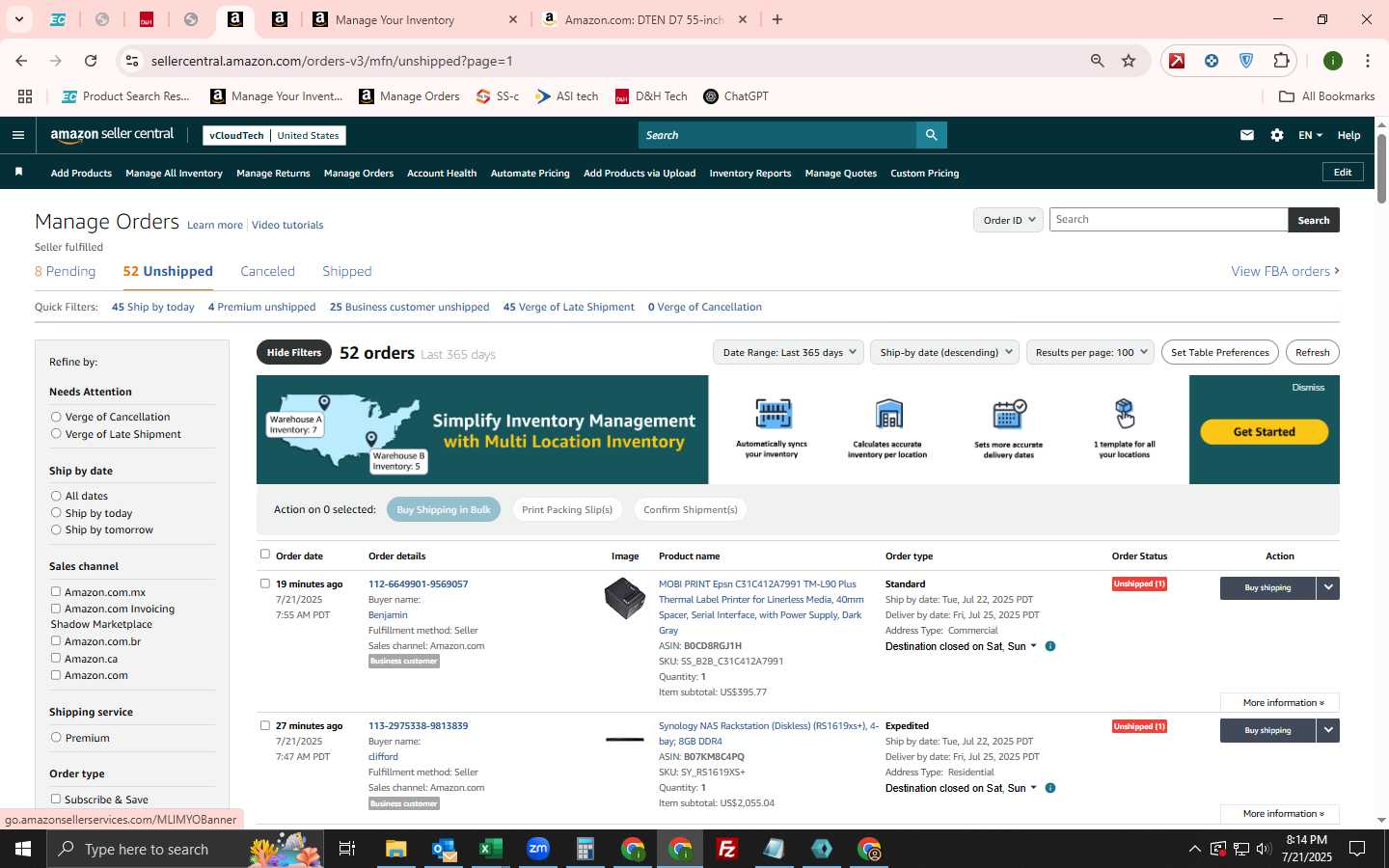Open the Adobe Acrobat extension icon
Screen dimensions: 1389x868
(1177, 61)
